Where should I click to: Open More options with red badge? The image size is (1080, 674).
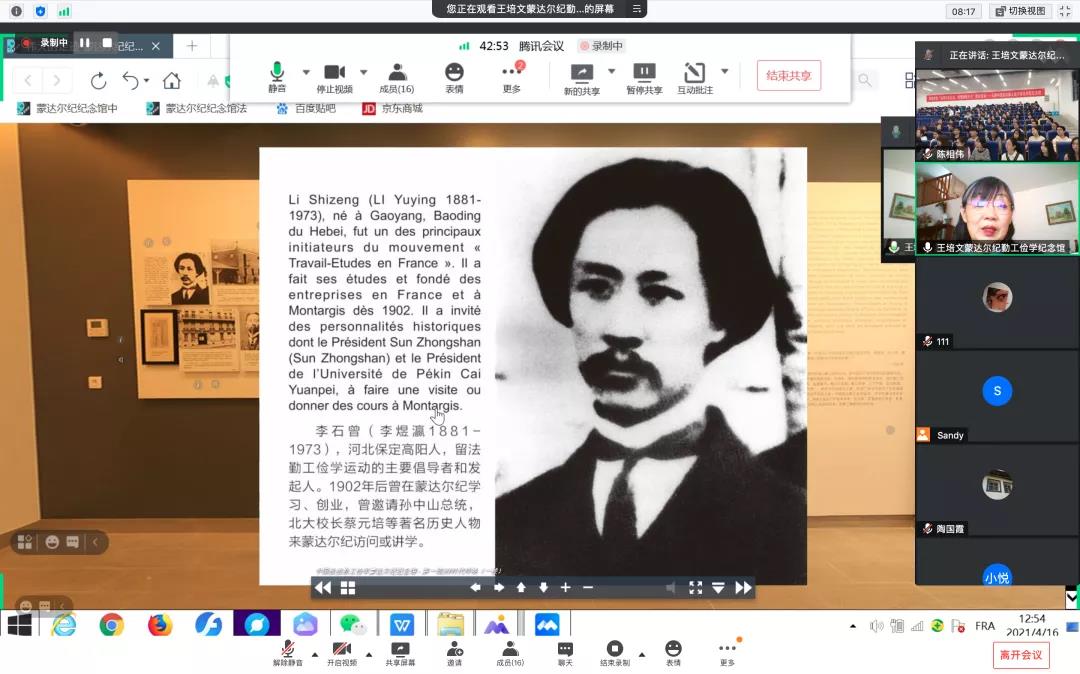(512, 76)
